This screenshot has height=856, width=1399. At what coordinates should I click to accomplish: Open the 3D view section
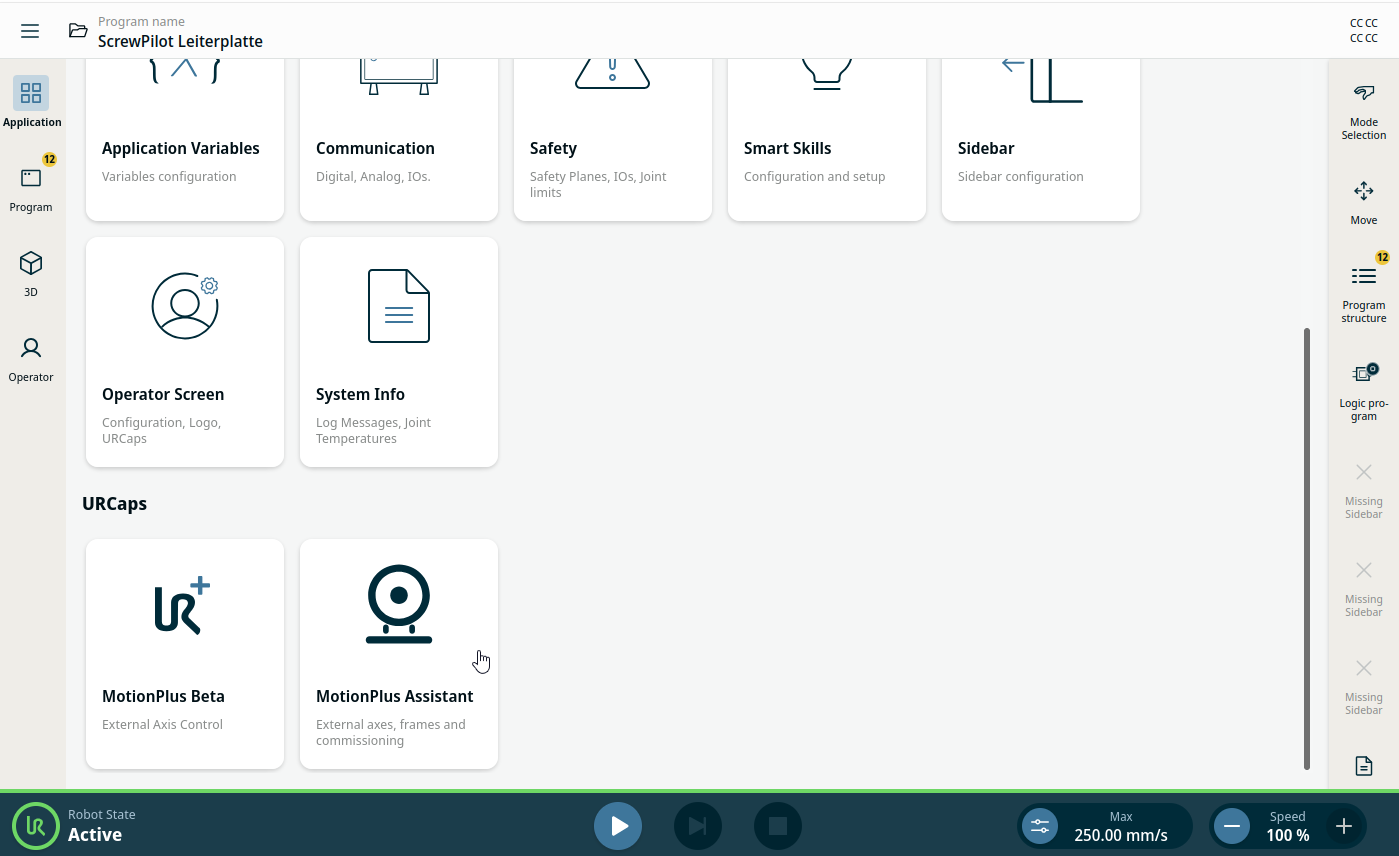point(31,272)
